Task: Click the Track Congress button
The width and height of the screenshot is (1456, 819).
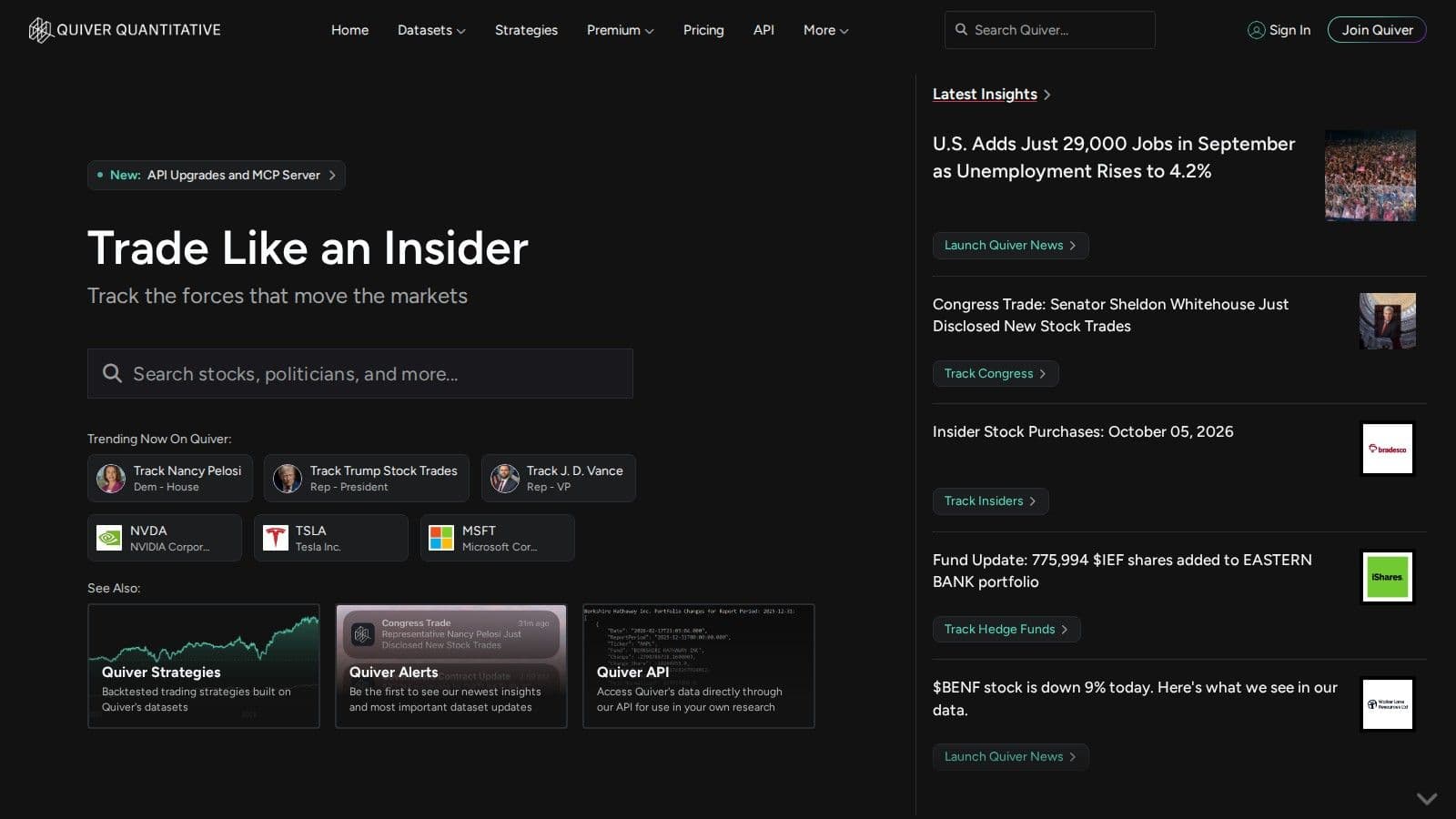Action: click(x=996, y=373)
